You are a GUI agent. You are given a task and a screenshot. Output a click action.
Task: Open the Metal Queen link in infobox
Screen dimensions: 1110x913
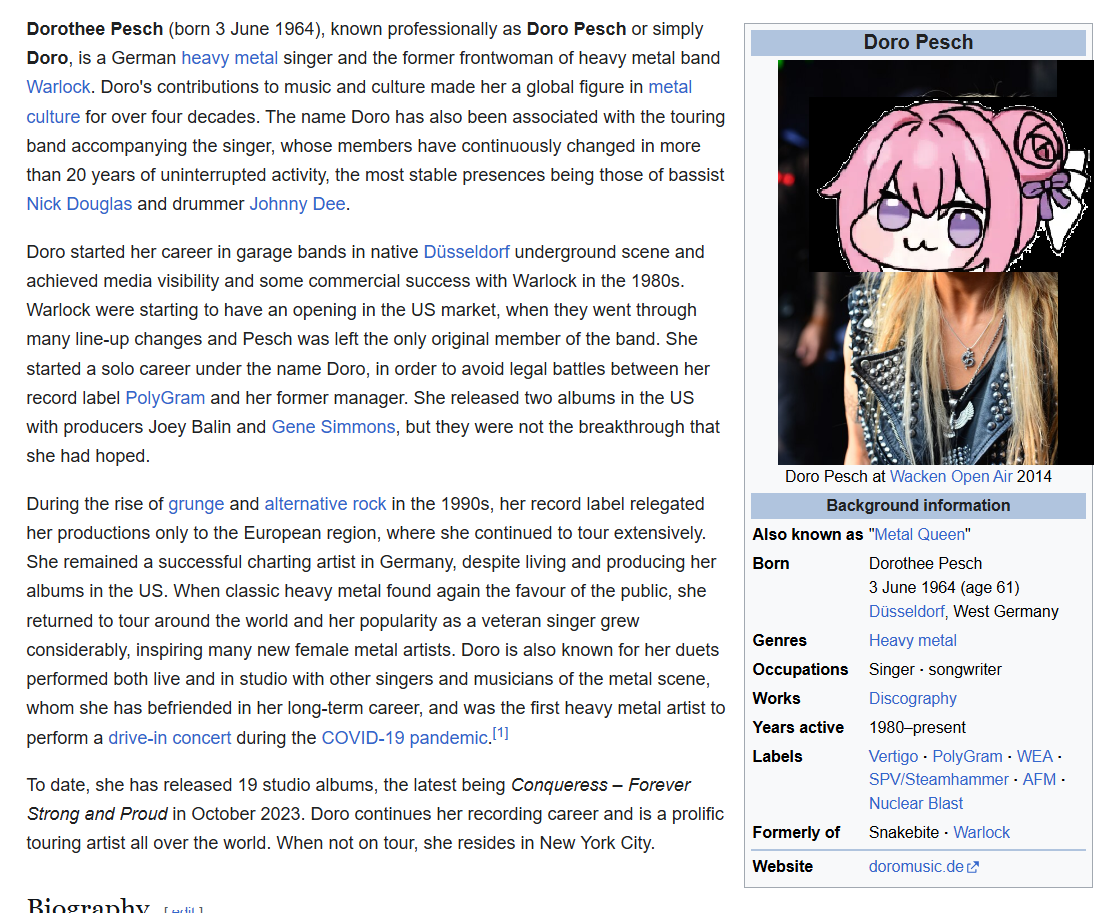click(x=920, y=534)
